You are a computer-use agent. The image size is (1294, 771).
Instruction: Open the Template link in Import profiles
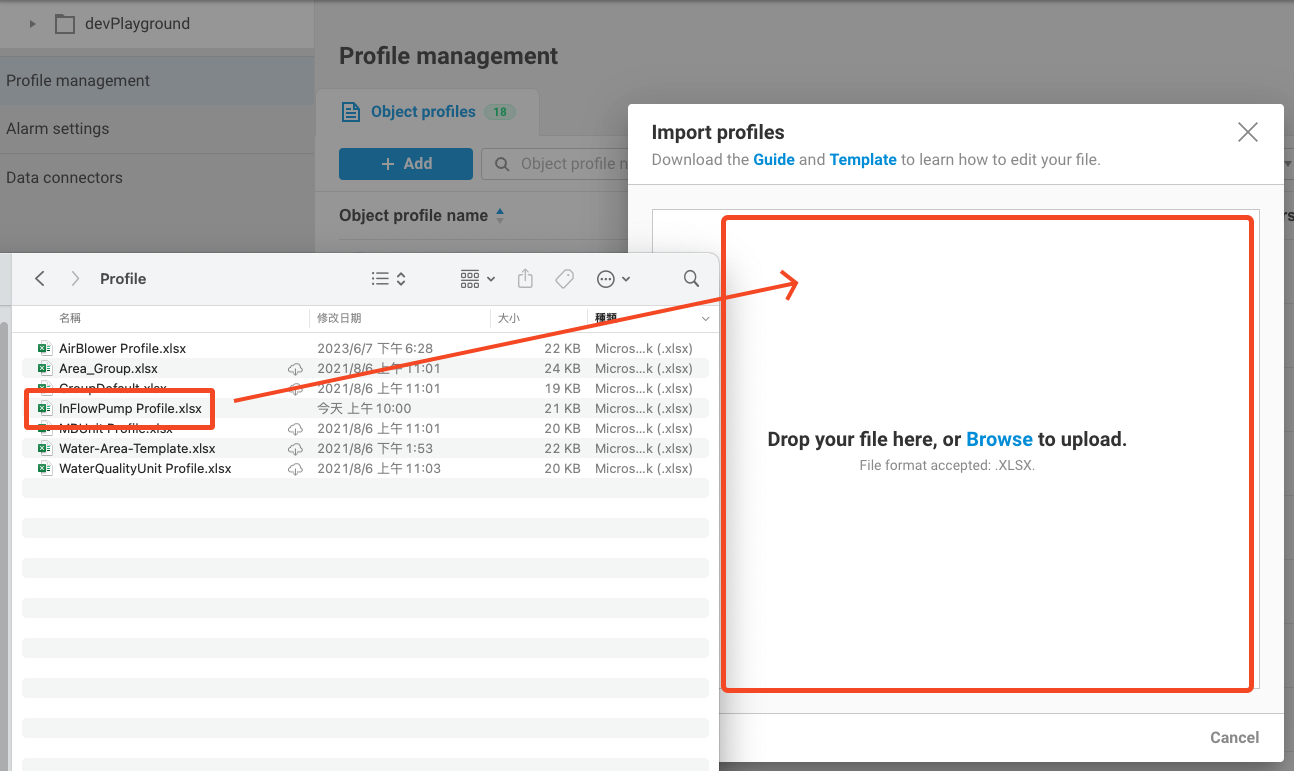[862, 159]
